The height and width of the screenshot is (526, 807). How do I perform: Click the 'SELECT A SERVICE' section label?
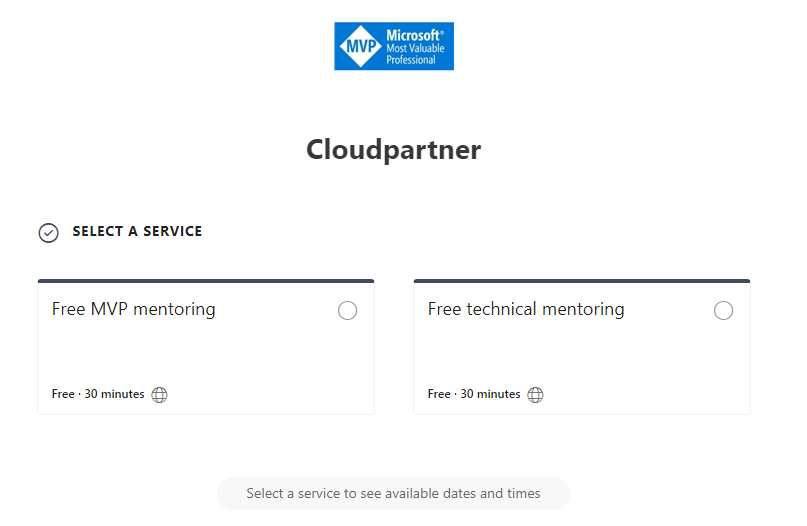coord(137,231)
